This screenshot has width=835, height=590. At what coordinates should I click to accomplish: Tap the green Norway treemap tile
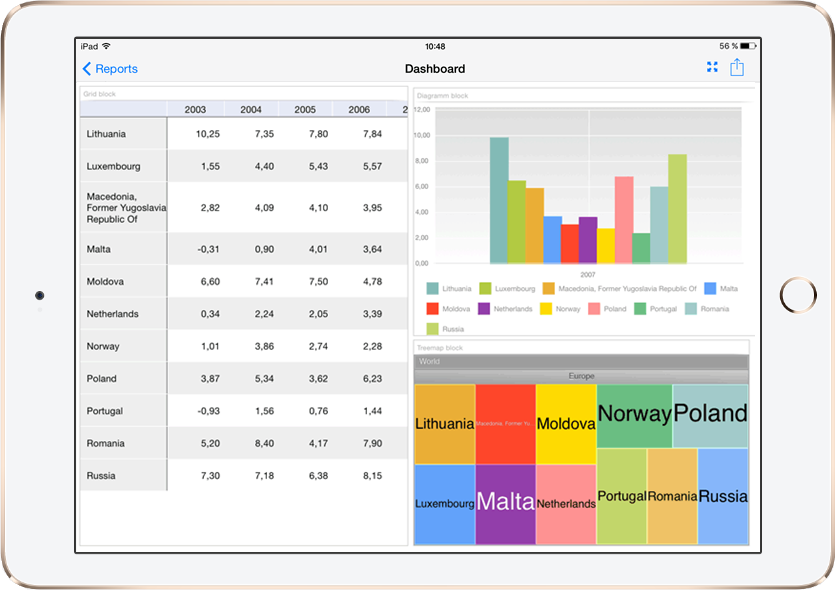click(634, 416)
